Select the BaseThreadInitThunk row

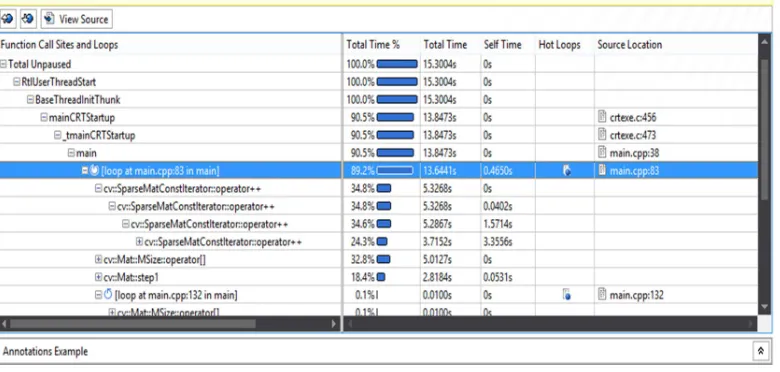[379, 99]
